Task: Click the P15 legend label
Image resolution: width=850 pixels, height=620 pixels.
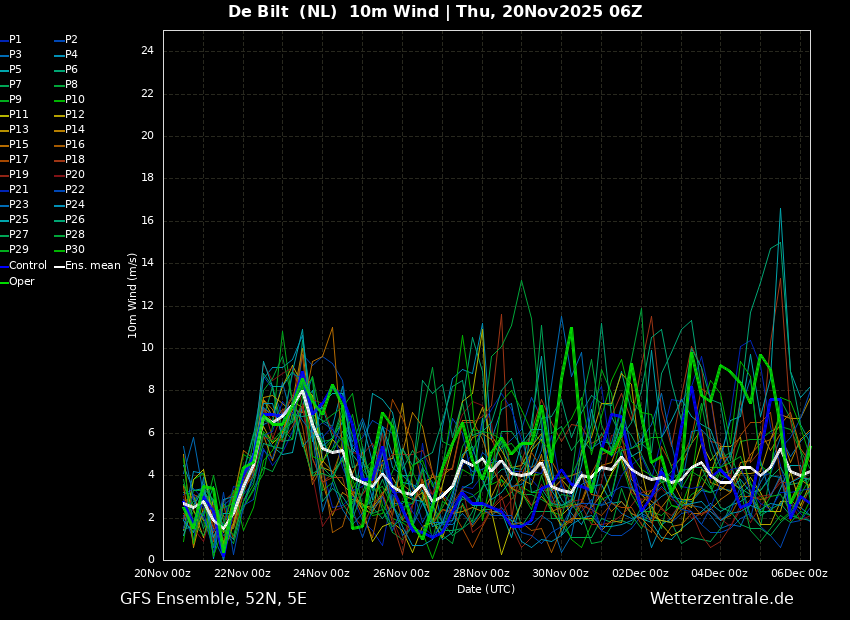Action: click(x=14, y=145)
